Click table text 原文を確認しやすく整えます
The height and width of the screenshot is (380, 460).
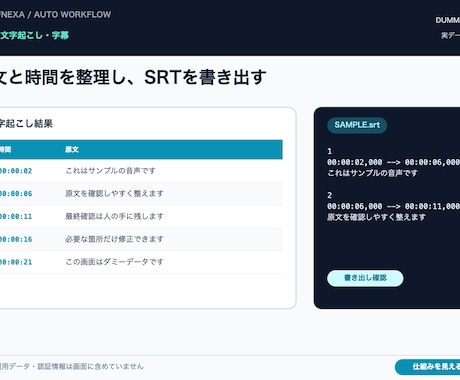[x=114, y=194]
